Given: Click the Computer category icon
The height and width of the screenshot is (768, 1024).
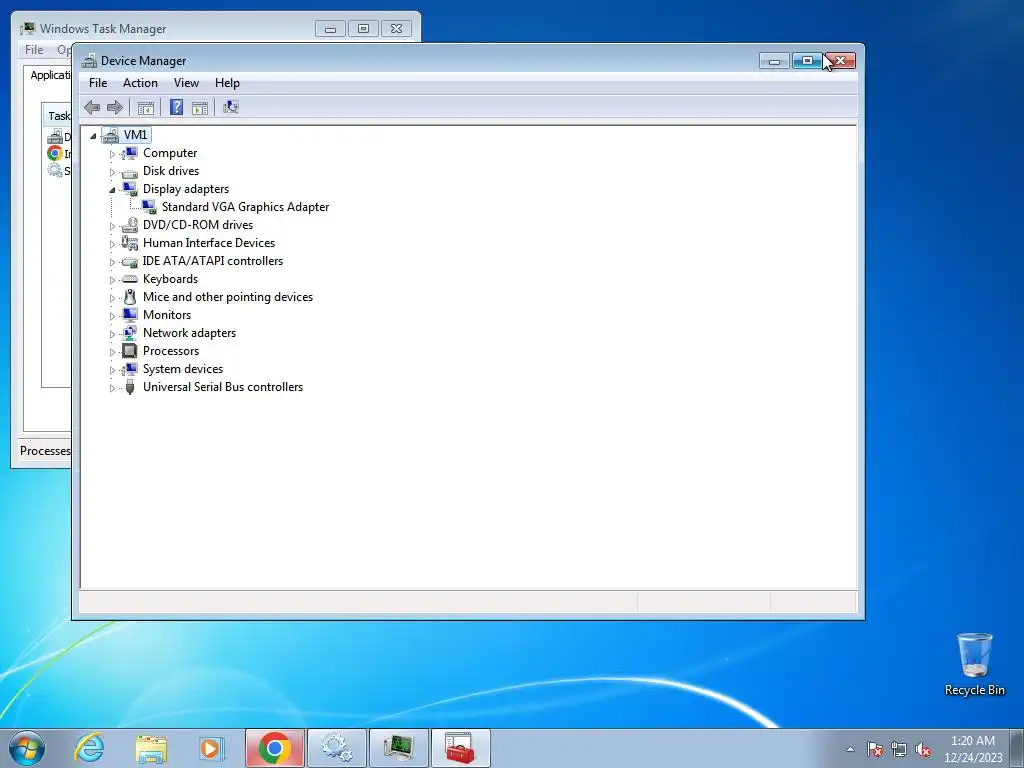Looking at the screenshot, I should (129, 153).
